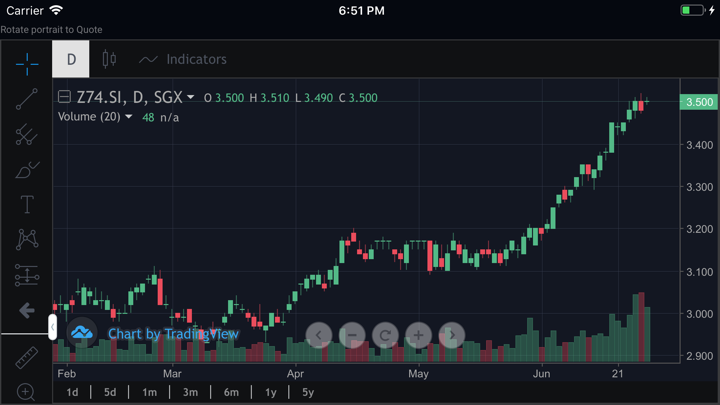Select the text annotation tool
720x405 pixels.
tap(27, 205)
